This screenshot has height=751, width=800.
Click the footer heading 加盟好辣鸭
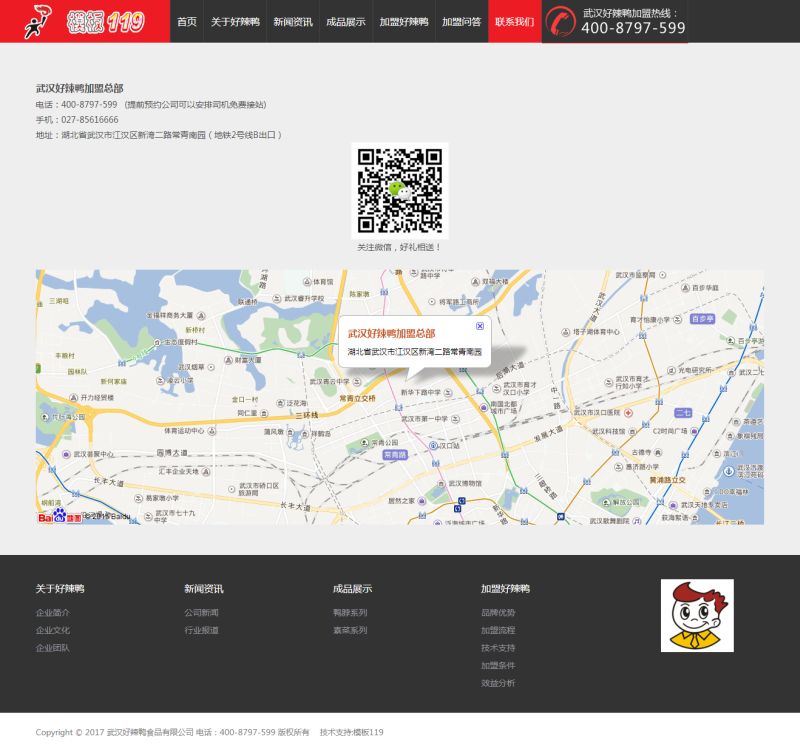tap(506, 589)
